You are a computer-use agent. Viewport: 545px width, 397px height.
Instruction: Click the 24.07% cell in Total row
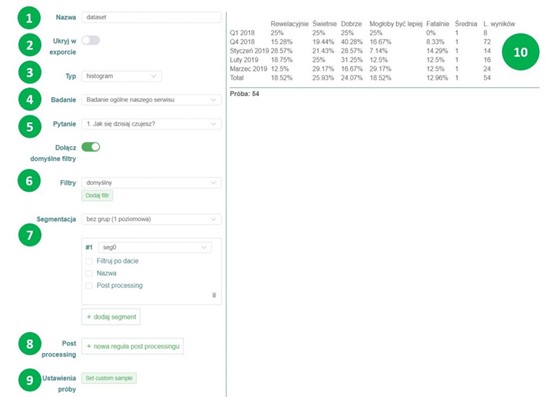[351, 78]
